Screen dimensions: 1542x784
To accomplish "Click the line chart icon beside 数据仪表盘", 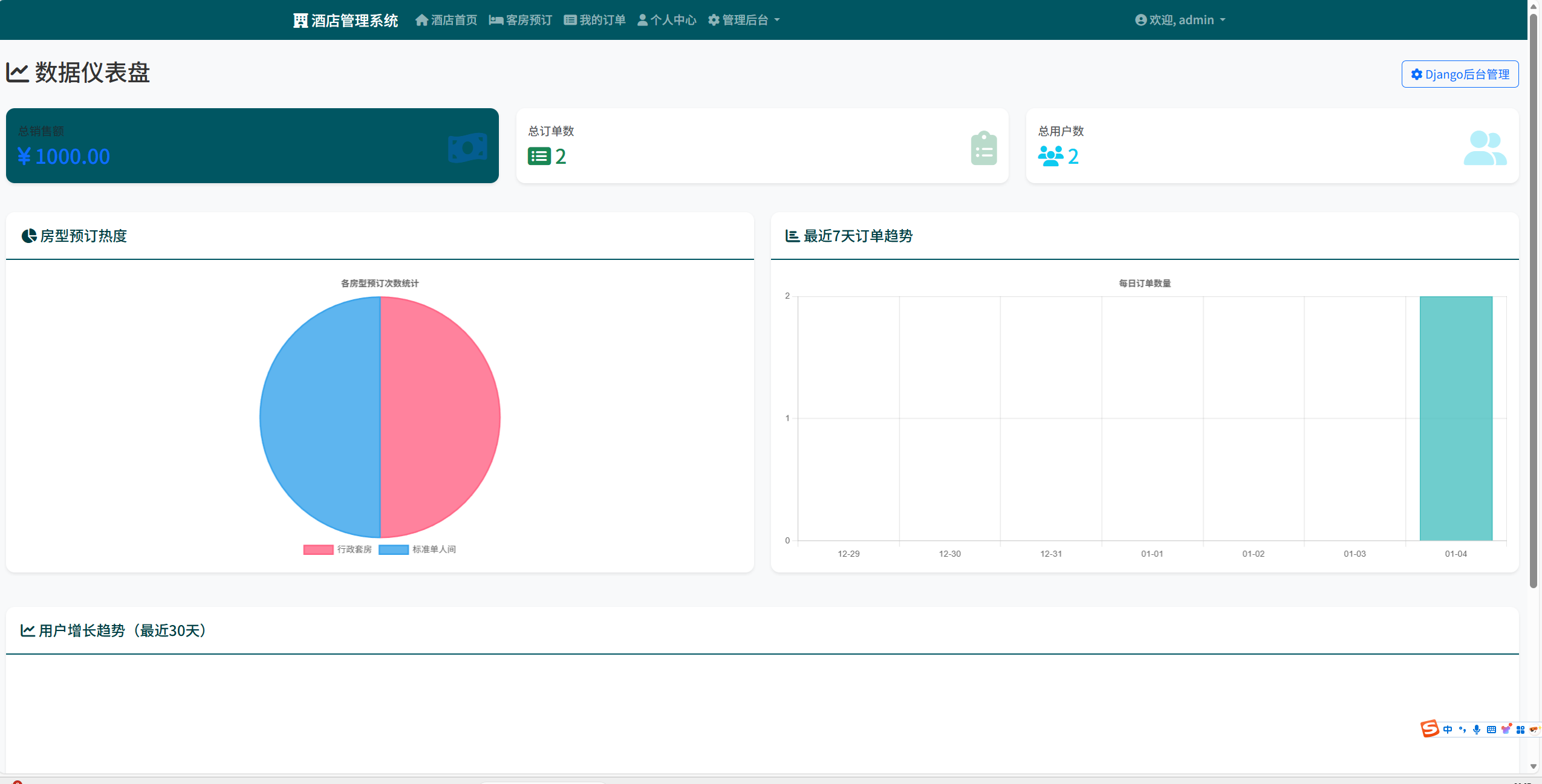I will coord(18,73).
